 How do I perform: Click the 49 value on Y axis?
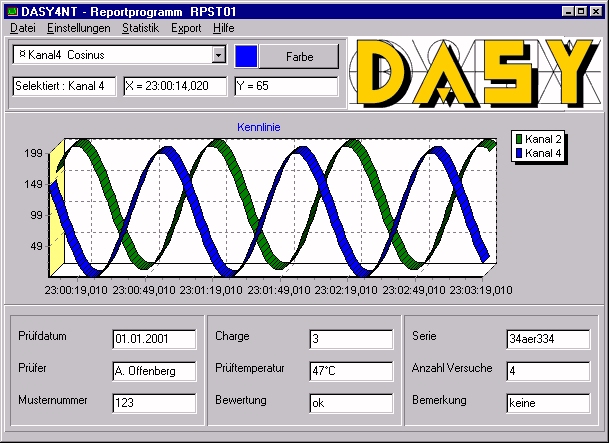36,246
